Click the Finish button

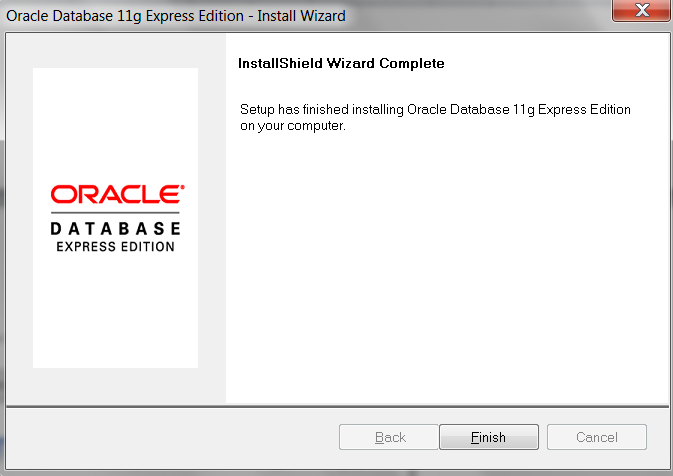coord(488,437)
